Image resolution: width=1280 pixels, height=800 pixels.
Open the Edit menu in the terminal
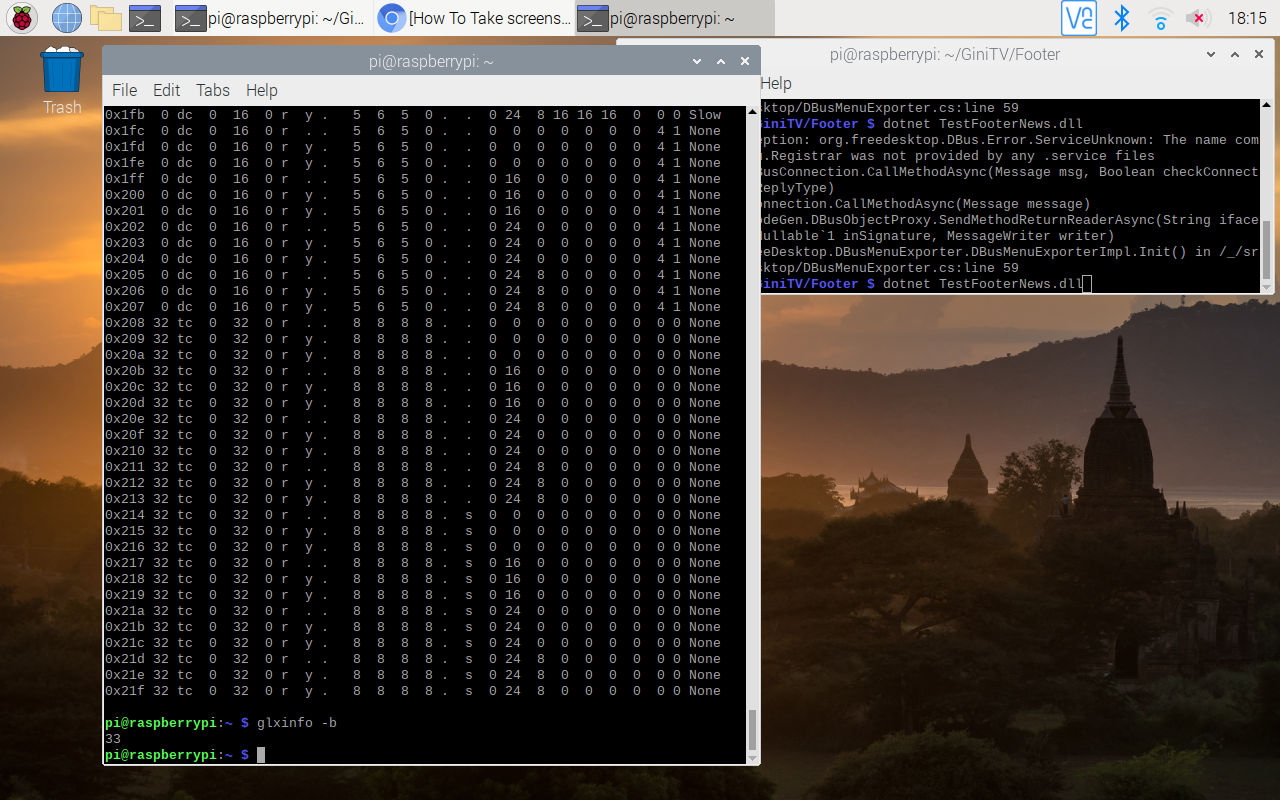tap(166, 90)
